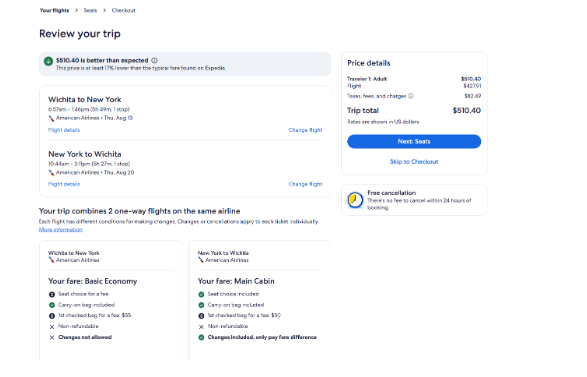This screenshot has width=587, height=377.
Task: Click 'Changes not allowed' text
Action: (x=85, y=337)
